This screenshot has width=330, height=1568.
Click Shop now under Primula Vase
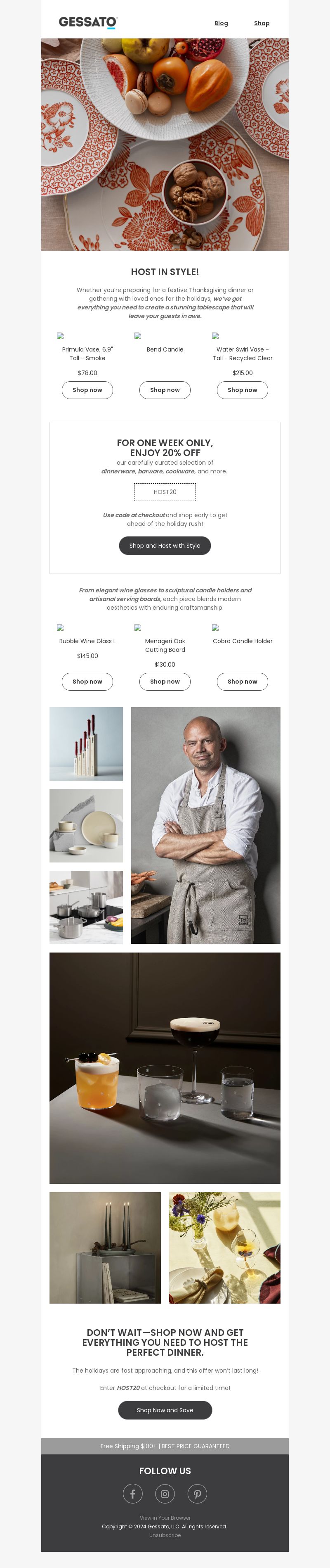tap(87, 390)
